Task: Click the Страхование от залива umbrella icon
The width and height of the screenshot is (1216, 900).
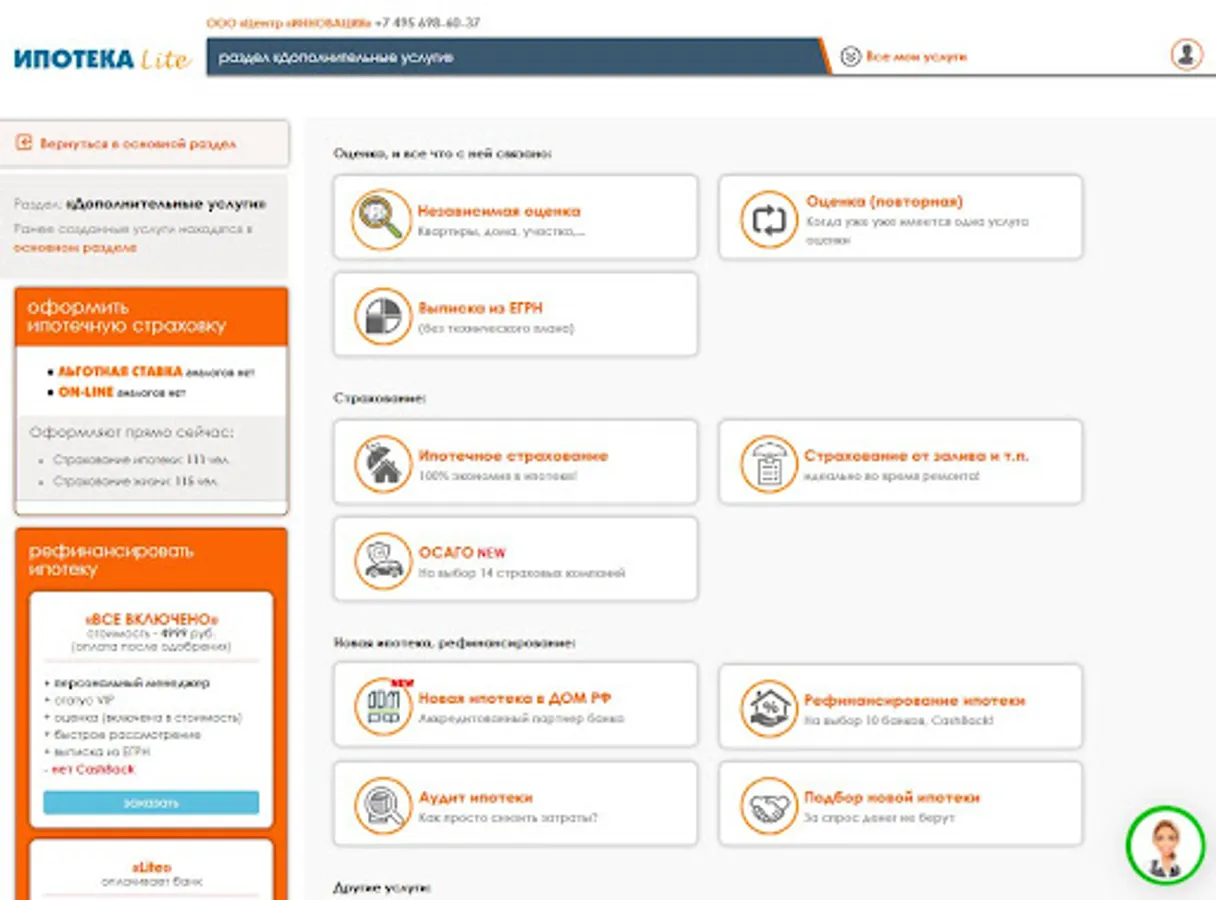Action: [769, 463]
